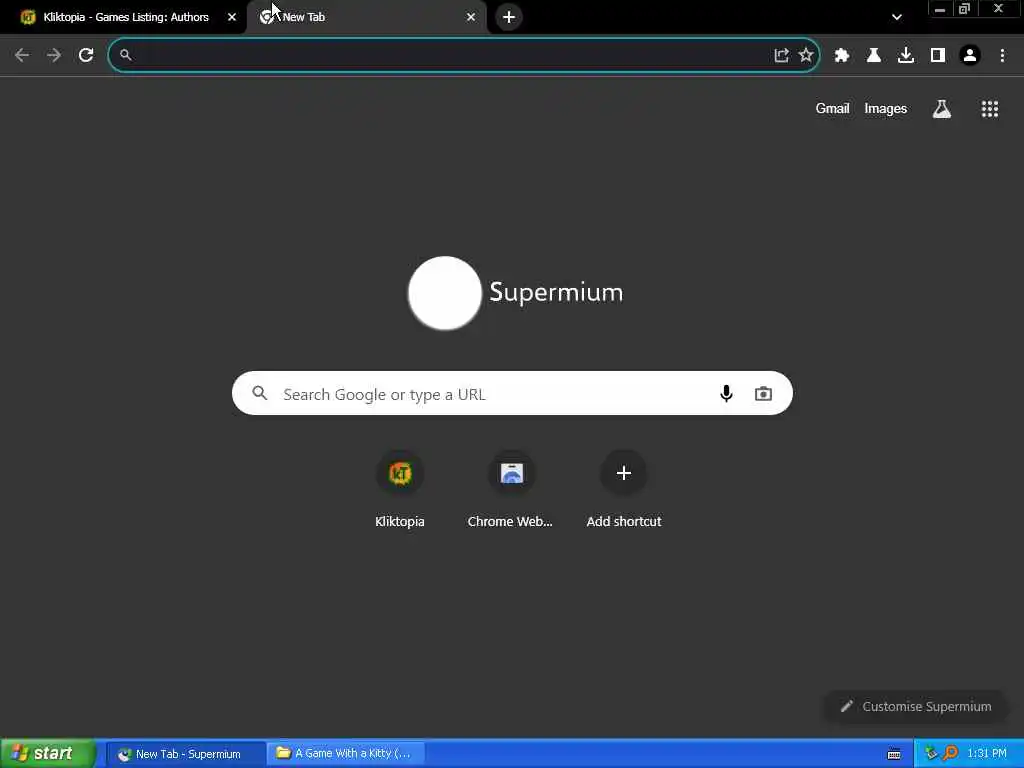Screen dimensions: 1024x768
Task: Click the magnifier icon in system tray
Action: (x=950, y=754)
